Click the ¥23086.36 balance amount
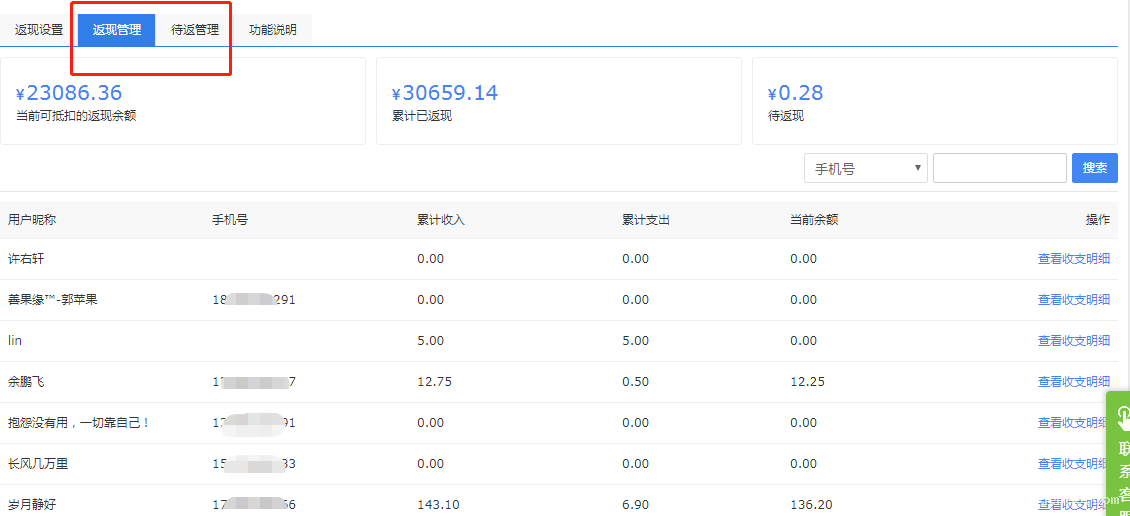1130x516 pixels. click(x=68, y=93)
